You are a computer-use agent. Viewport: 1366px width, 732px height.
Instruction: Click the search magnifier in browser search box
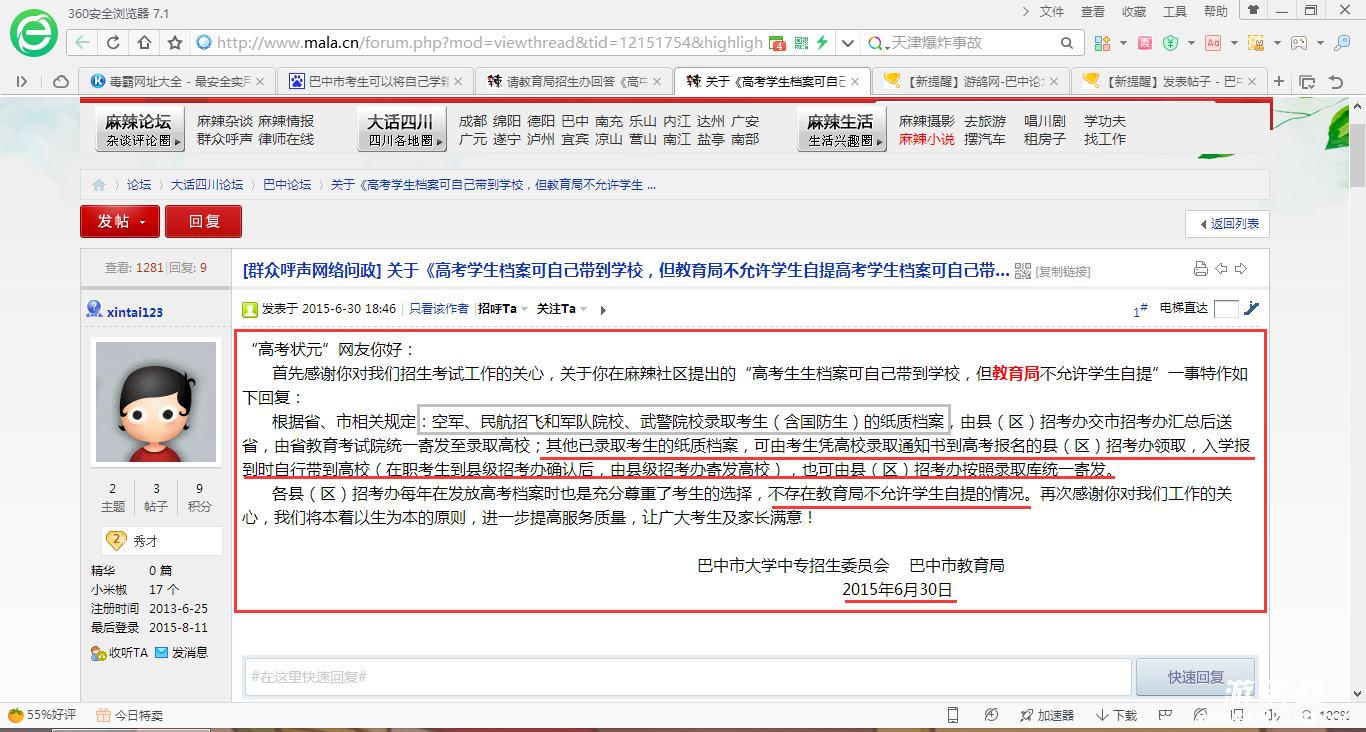coord(1067,43)
